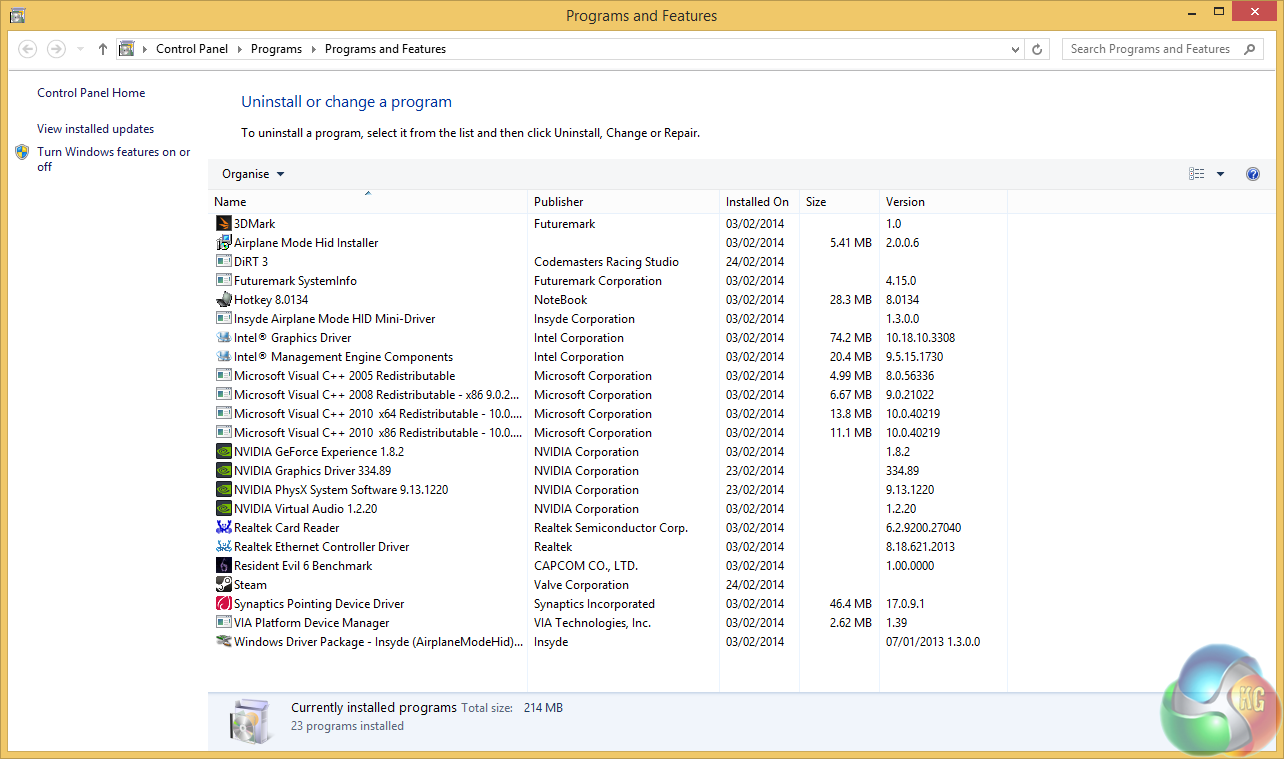Image resolution: width=1284 pixels, height=759 pixels.
Task: Go up one level with up arrow
Action: [x=103, y=49]
